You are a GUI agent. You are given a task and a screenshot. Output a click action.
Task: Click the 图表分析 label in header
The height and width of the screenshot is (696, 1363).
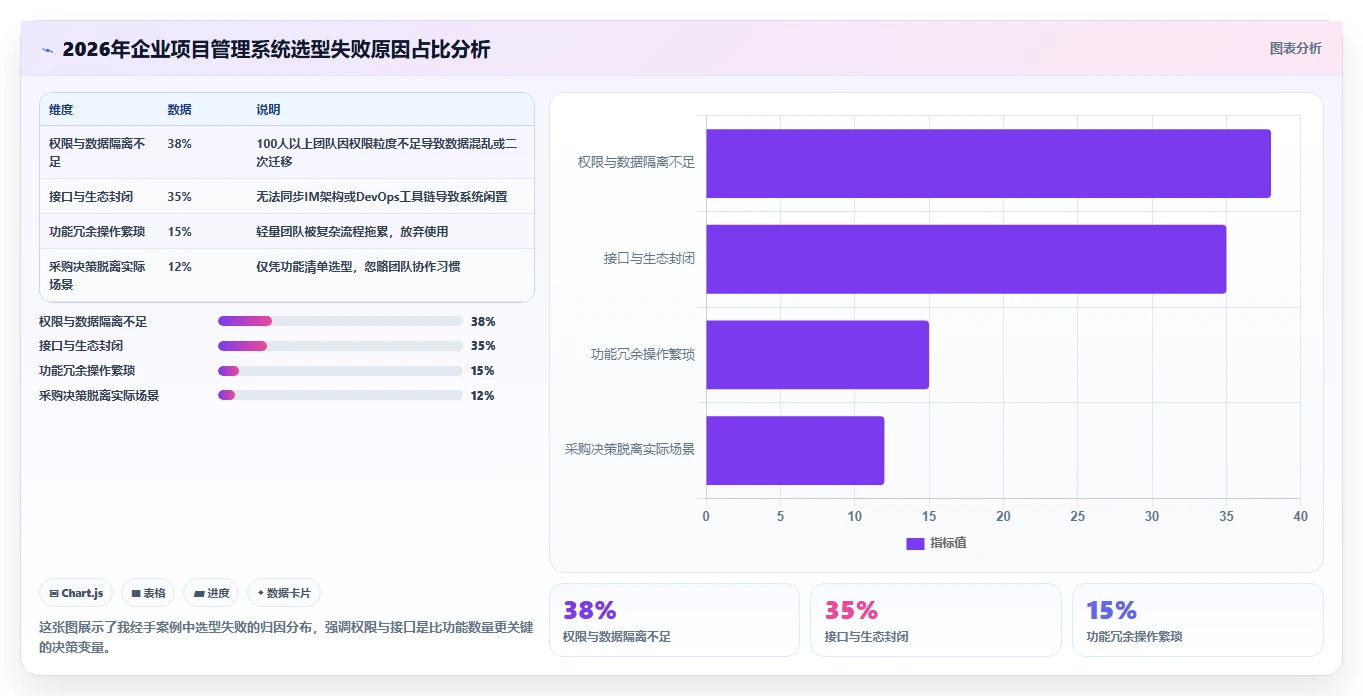click(1295, 49)
